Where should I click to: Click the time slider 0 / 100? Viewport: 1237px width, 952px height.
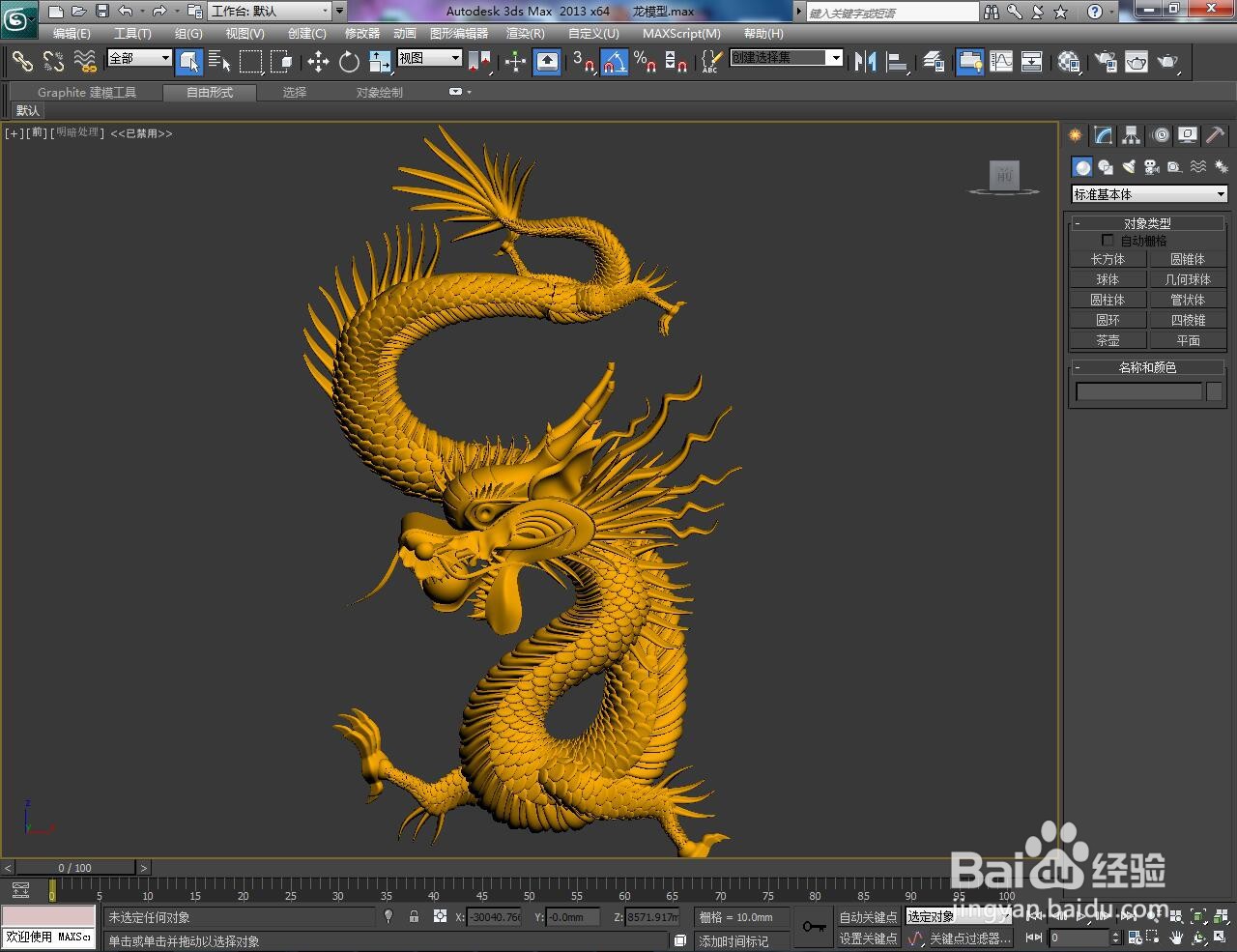coord(74,868)
